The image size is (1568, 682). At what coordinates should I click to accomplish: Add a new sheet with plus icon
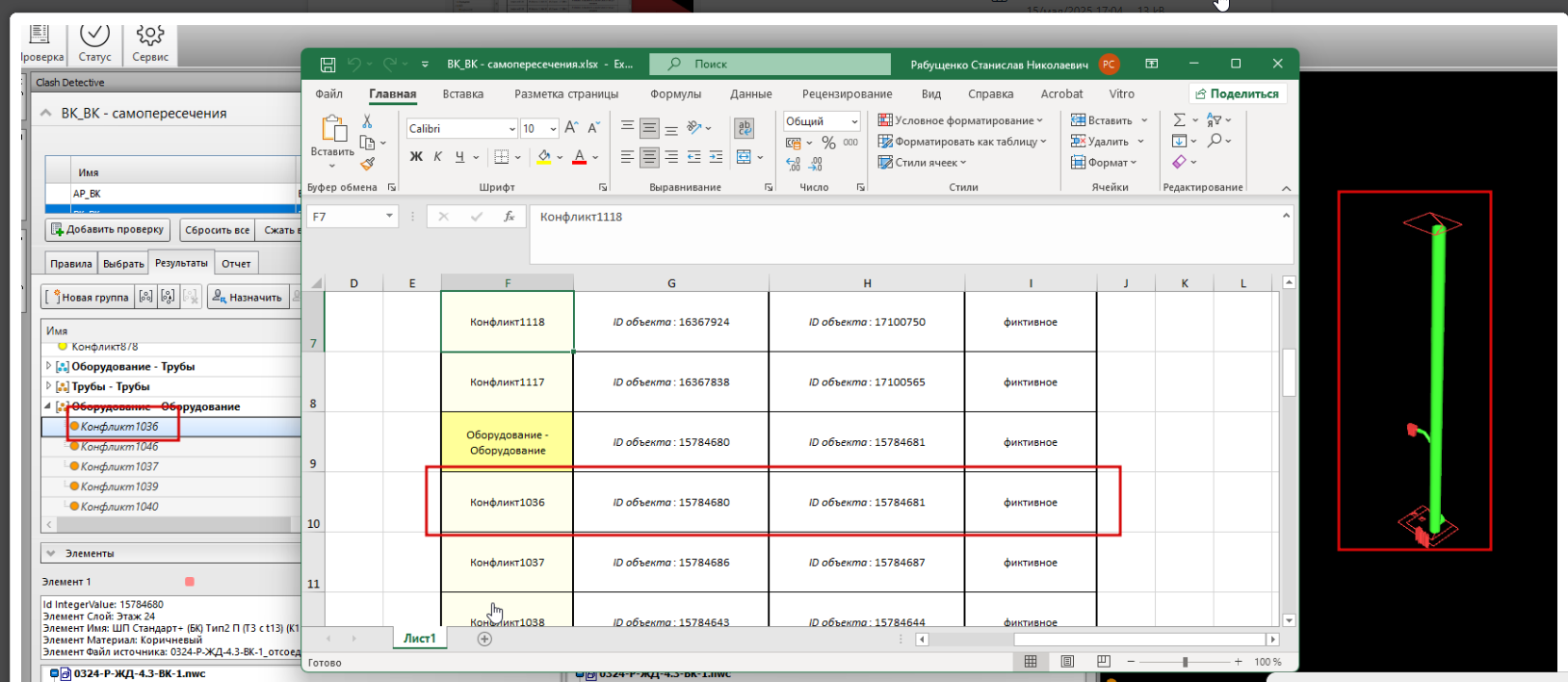(484, 639)
